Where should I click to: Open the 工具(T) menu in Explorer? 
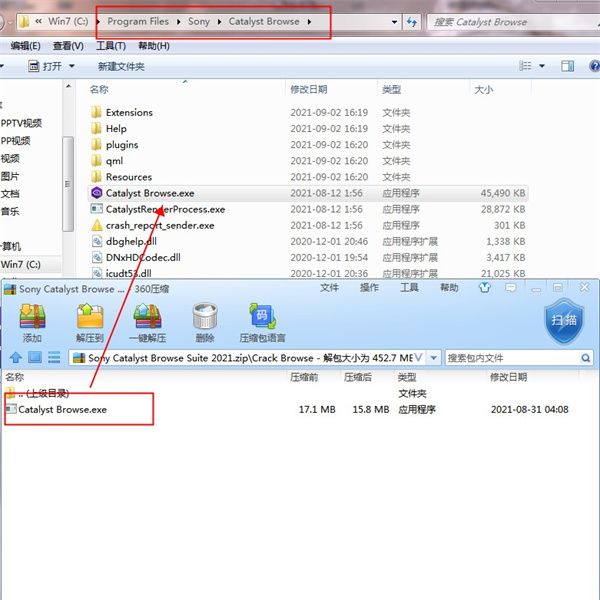pyautogui.click(x=111, y=46)
